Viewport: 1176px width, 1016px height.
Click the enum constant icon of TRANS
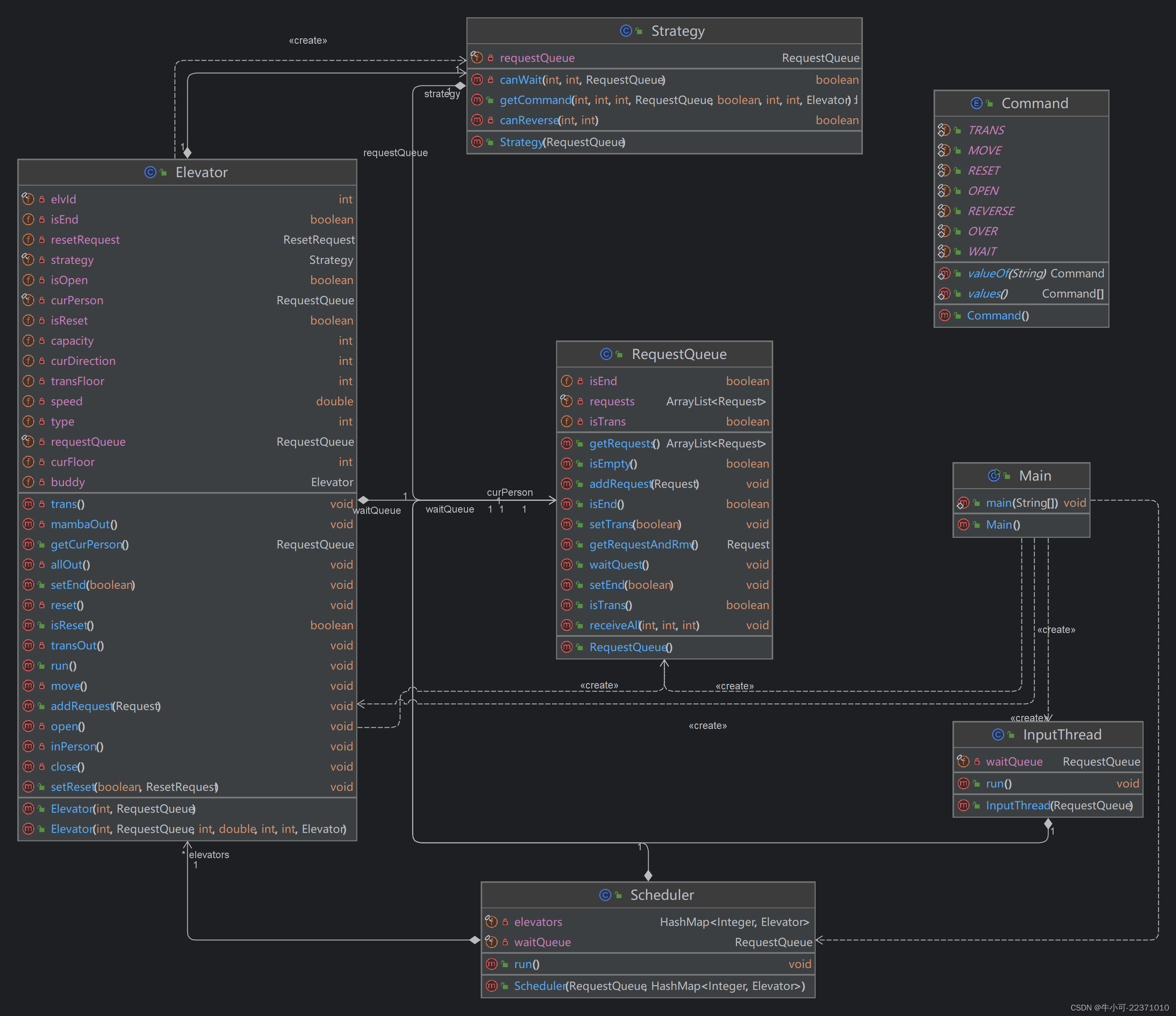944,130
